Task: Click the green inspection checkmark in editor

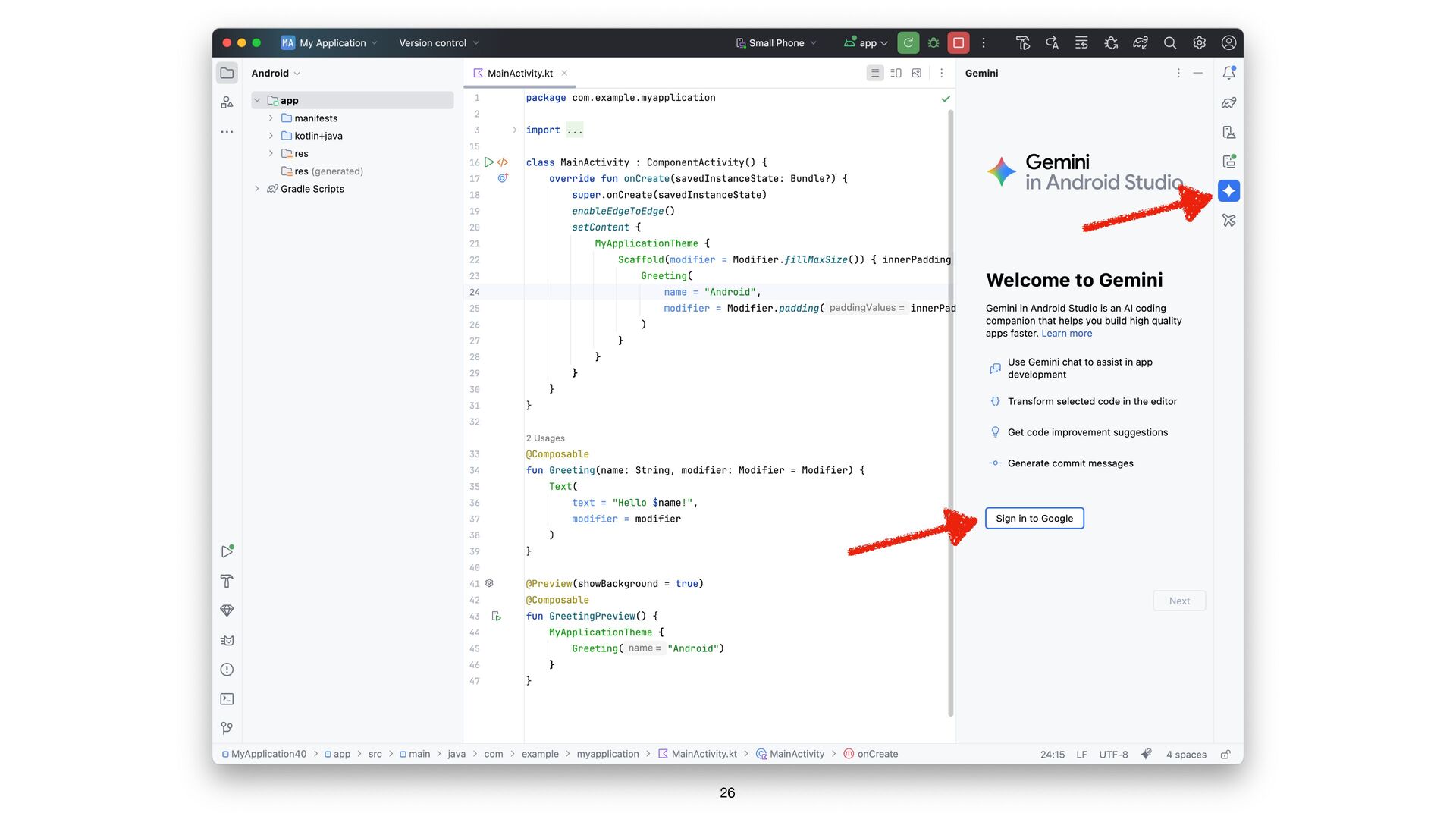Action: click(x=945, y=99)
